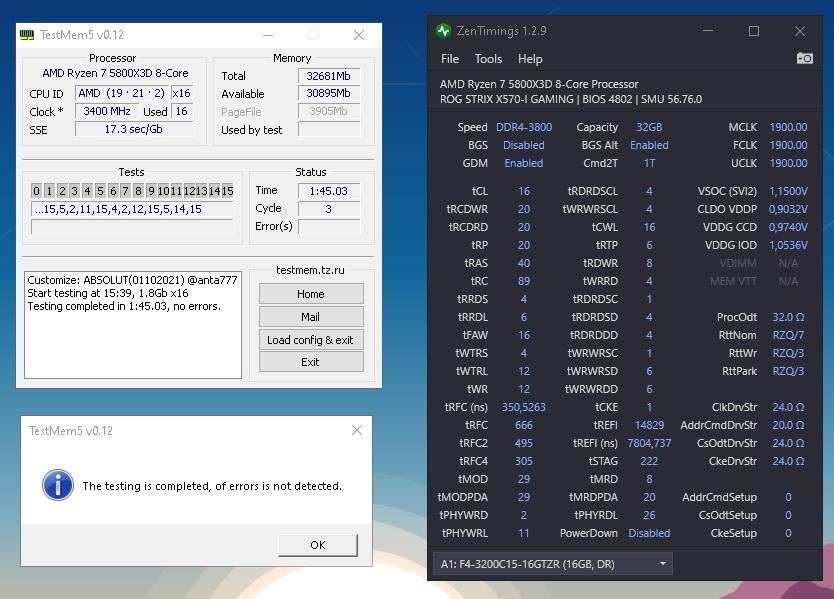Click the ZenTimings screenshot camera icon
This screenshot has height=599, width=834.
[804, 58]
